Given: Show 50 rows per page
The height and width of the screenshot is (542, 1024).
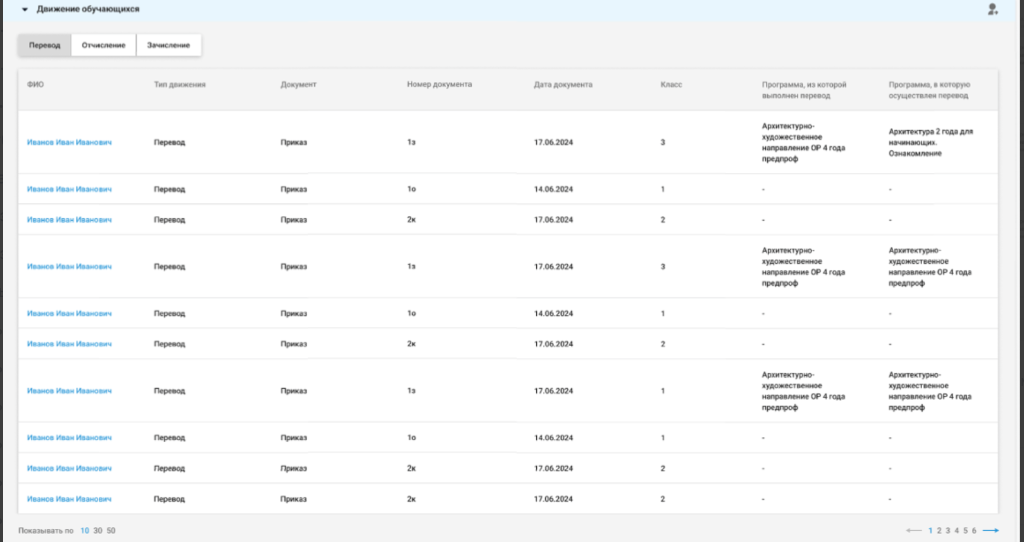Looking at the screenshot, I should click(x=111, y=531).
